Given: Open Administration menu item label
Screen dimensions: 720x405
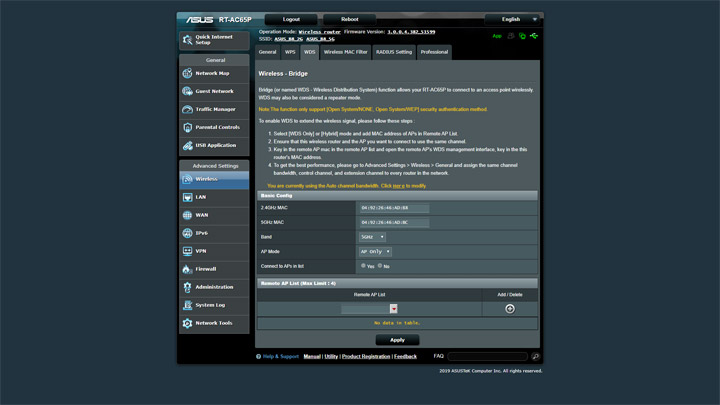Looking at the screenshot, I should (x=214, y=287).
